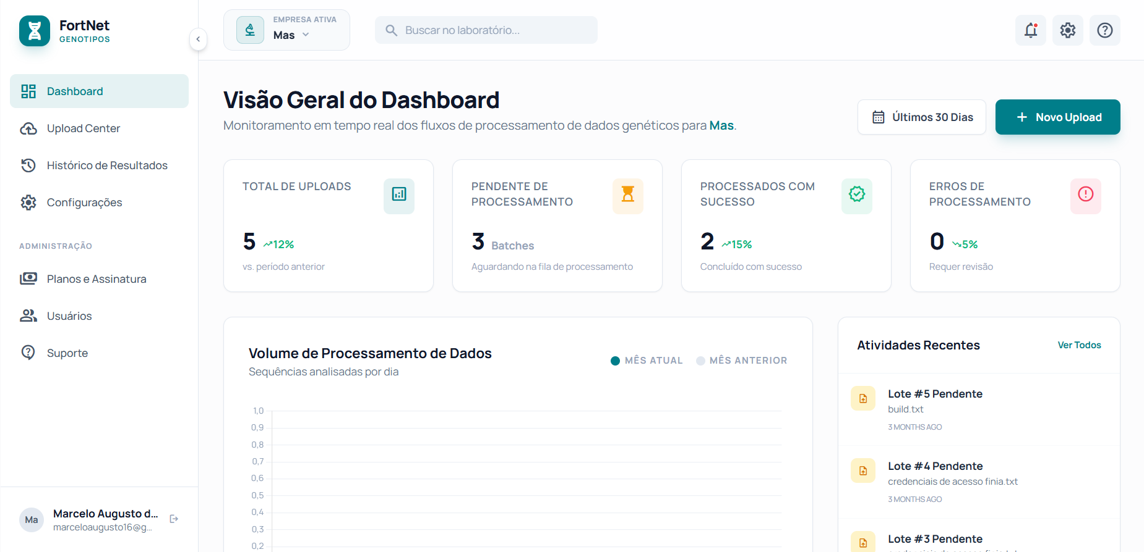Click the build.txt file name
1144x552 pixels.
[905, 409]
